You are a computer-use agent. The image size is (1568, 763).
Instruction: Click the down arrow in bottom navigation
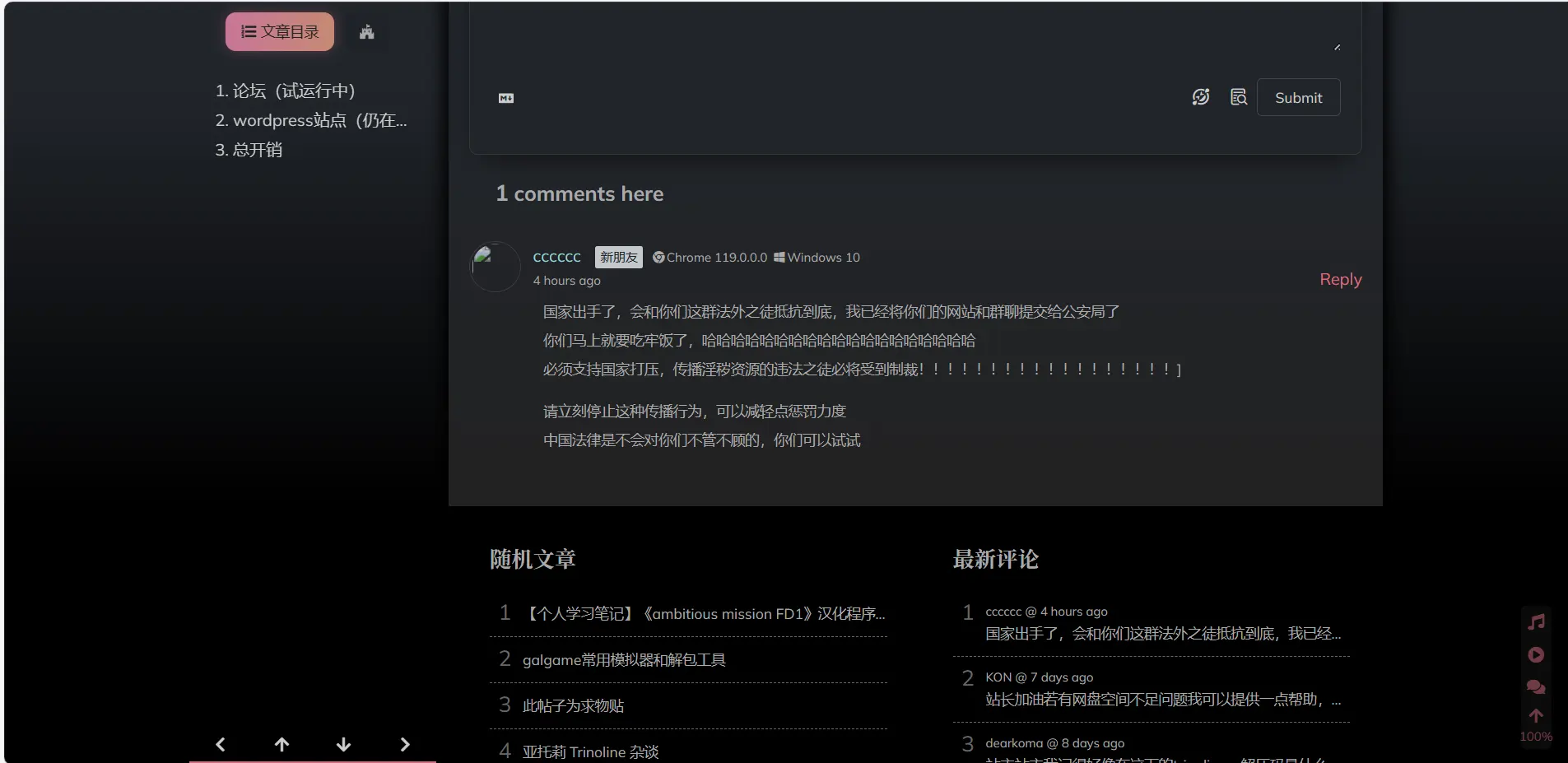point(343,745)
